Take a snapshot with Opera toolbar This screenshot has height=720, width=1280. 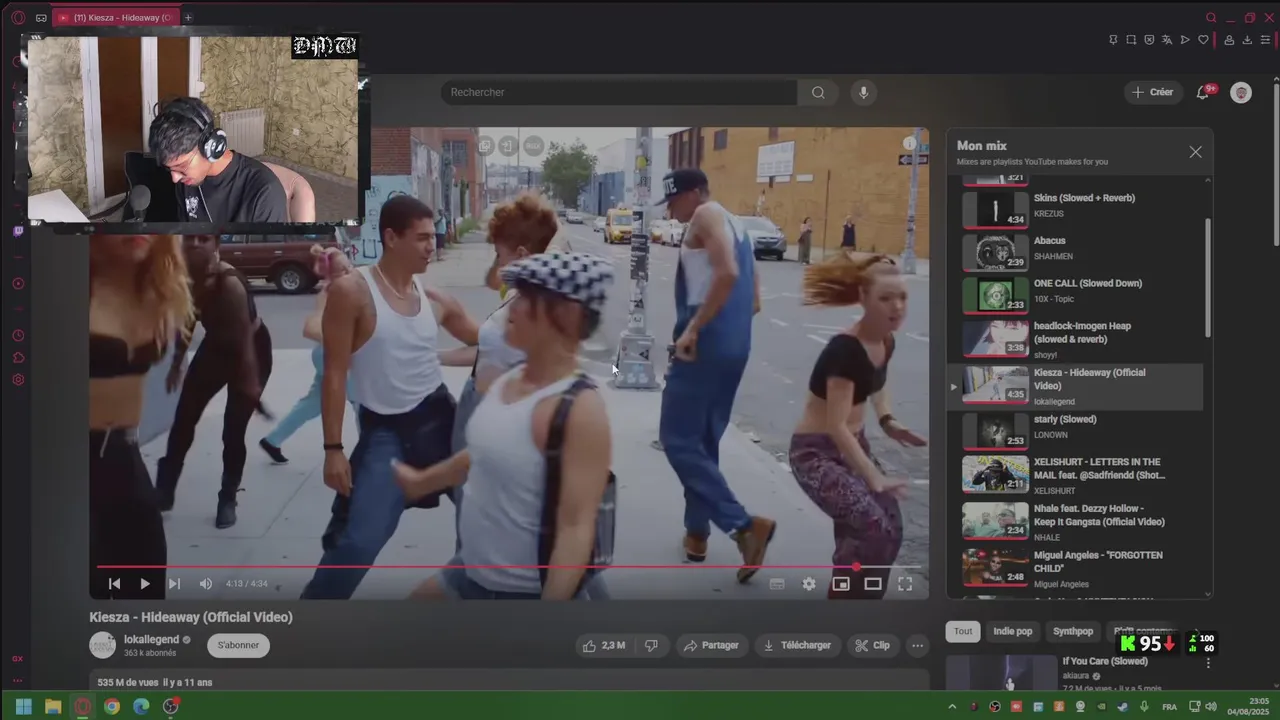[1131, 40]
